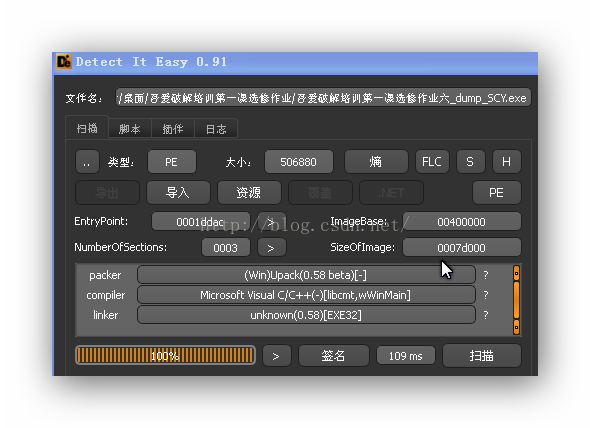The width and height of the screenshot is (590, 428).
Task: Open the PE details button on the right
Action: point(497,193)
